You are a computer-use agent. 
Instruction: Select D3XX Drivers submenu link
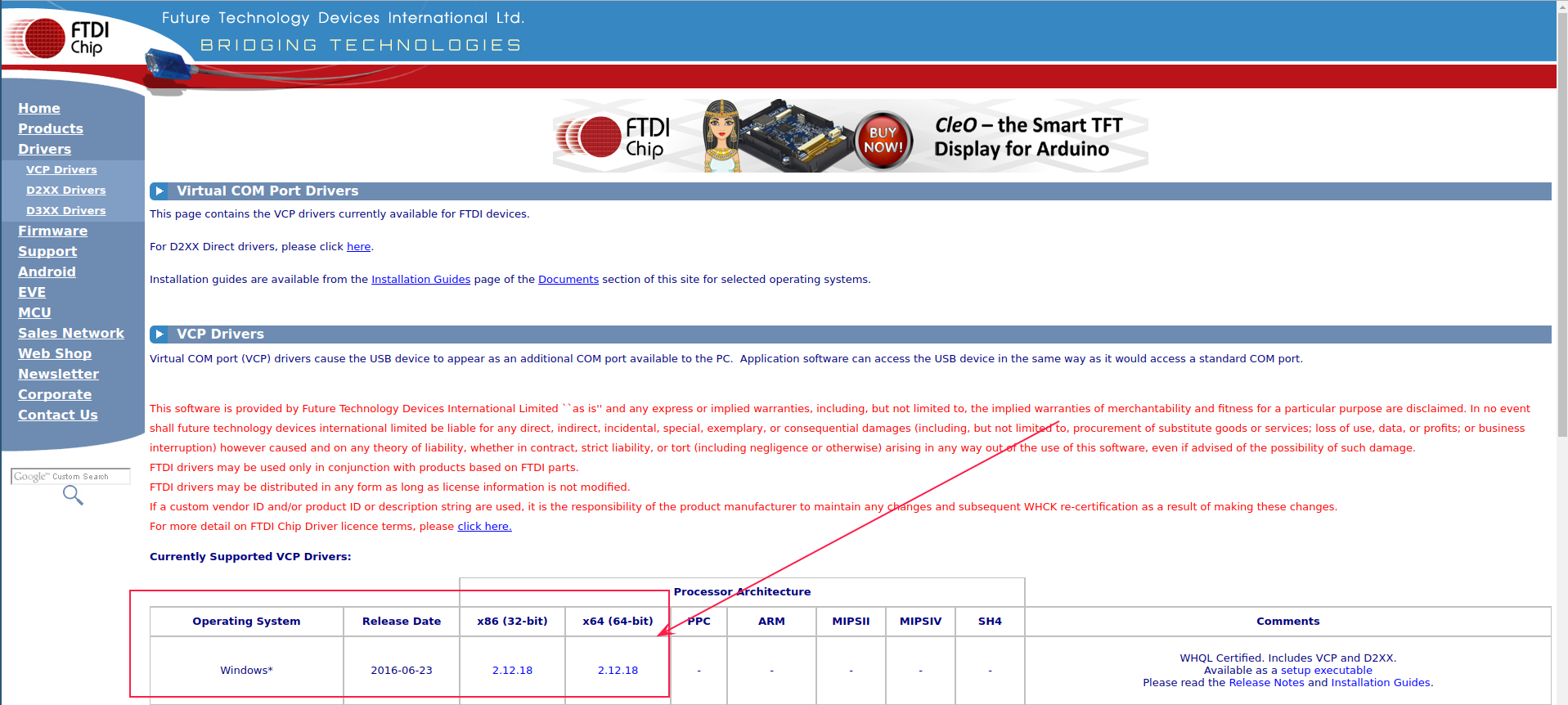(66, 210)
